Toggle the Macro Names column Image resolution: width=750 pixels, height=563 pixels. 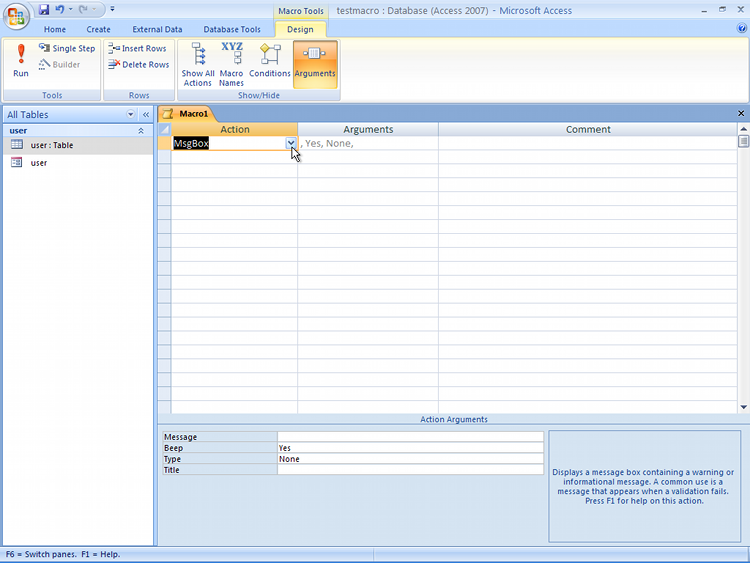tap(232, 65)
